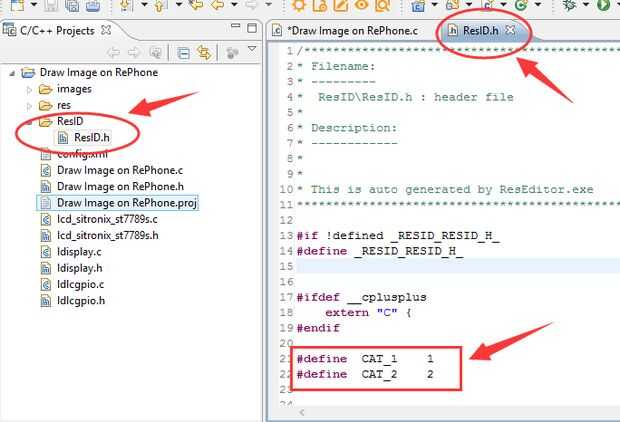The height and width of the screenshot is (422, 620).
Task: Open the Forward history dropdown arrow
Action: [x=268, y=5]
